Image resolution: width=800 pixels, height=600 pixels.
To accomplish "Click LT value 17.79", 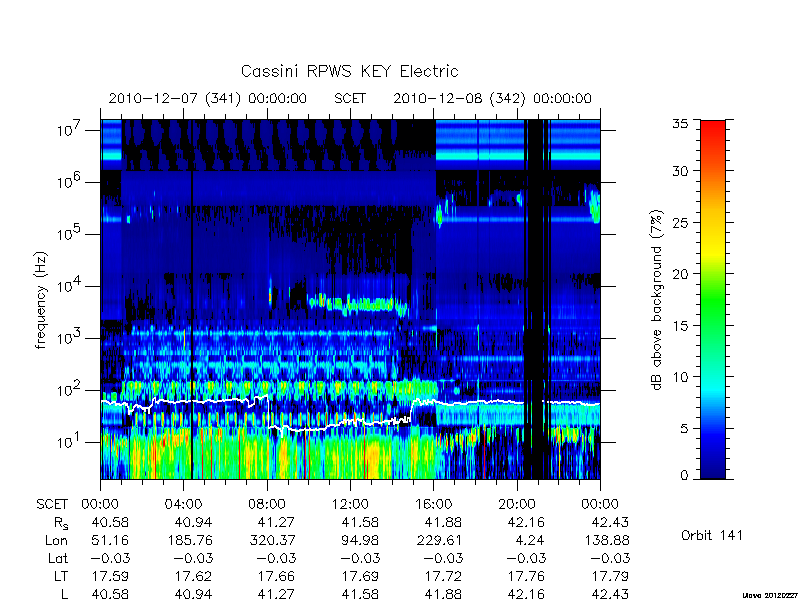I will (609, 577).
